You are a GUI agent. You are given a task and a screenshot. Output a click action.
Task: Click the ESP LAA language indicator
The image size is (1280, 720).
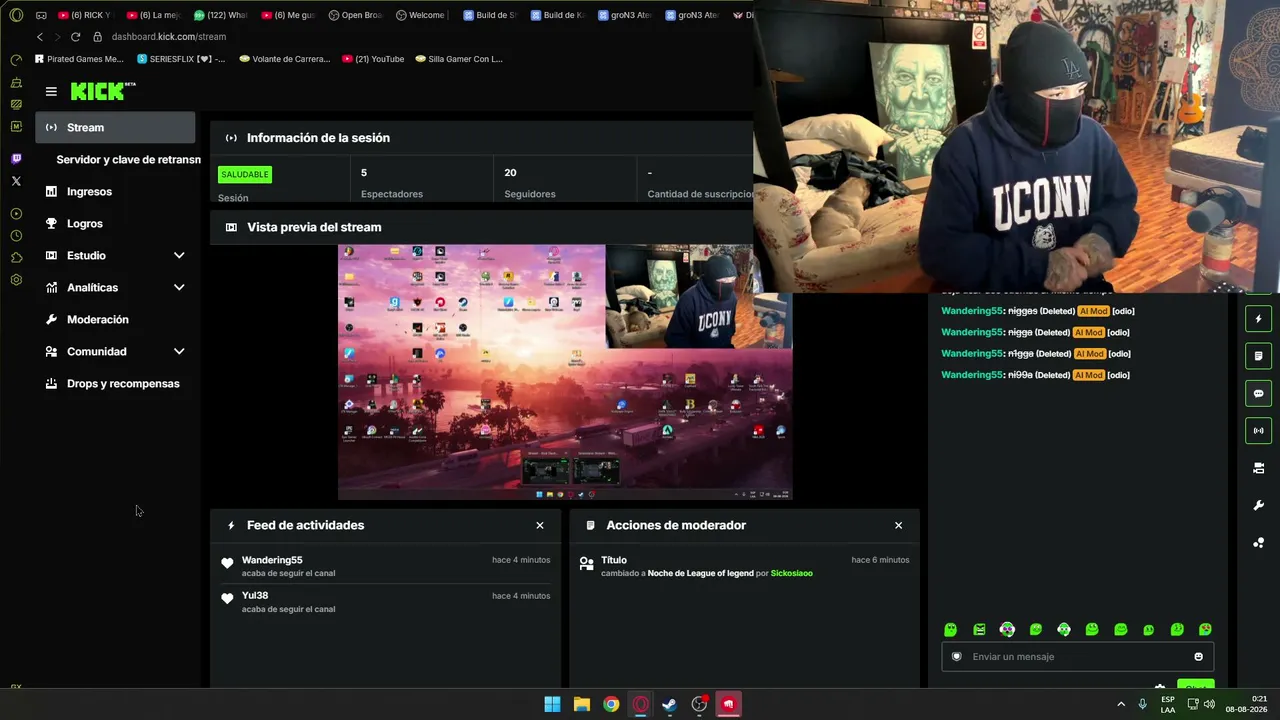coord(1168,704)
